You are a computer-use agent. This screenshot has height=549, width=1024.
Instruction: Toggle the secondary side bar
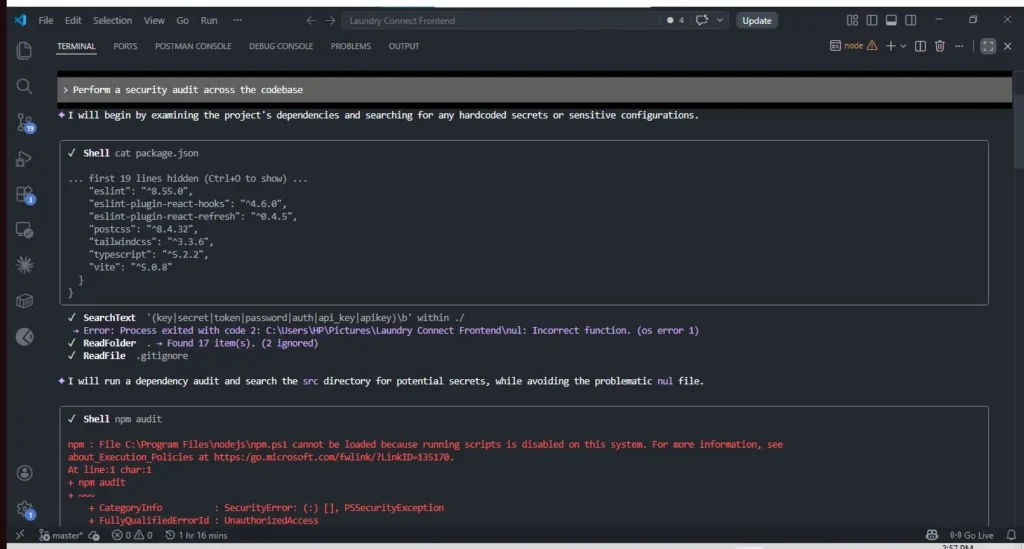[911, 20]
